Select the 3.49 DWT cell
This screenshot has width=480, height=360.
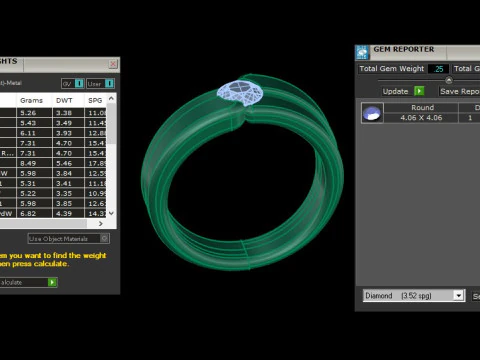pyautogui.click(x=68, y=123)
